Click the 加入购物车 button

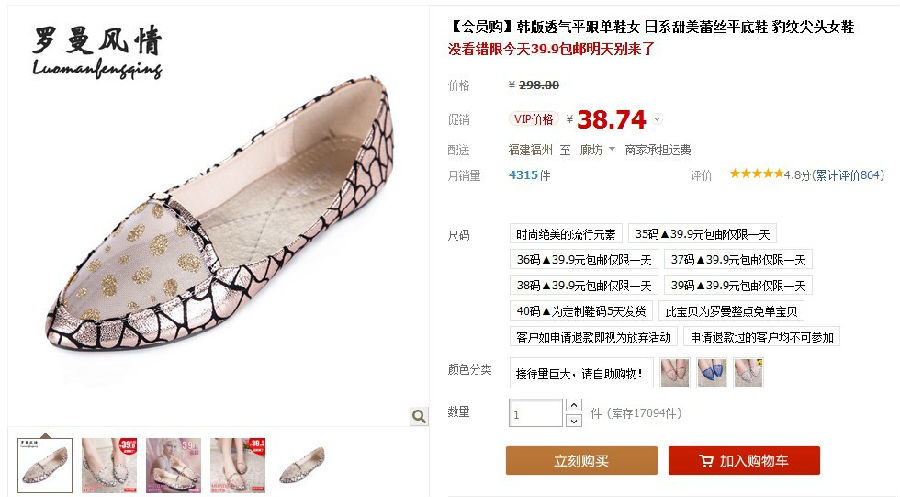point(744,461)
